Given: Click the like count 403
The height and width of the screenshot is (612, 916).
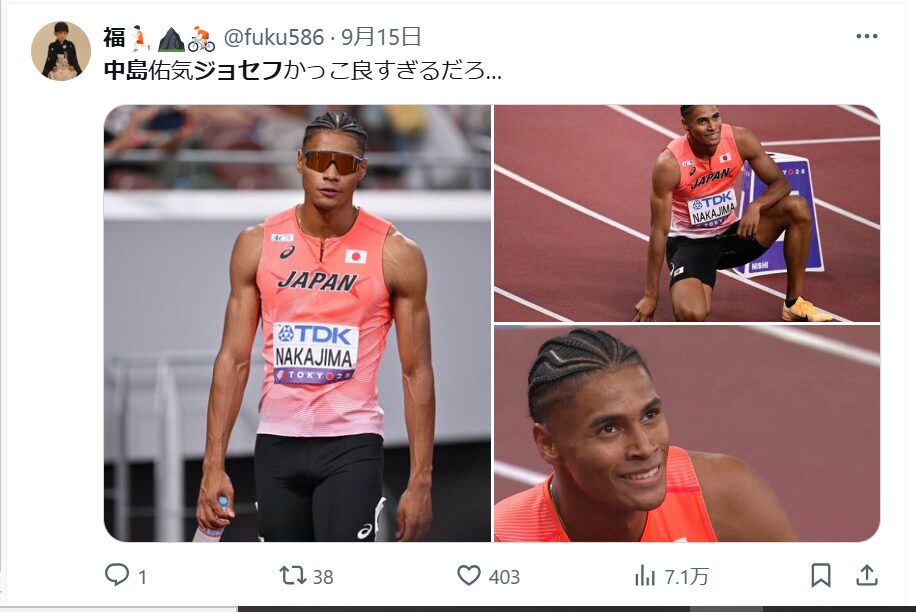Looking at the screenshot, I should tap(504, 577).
